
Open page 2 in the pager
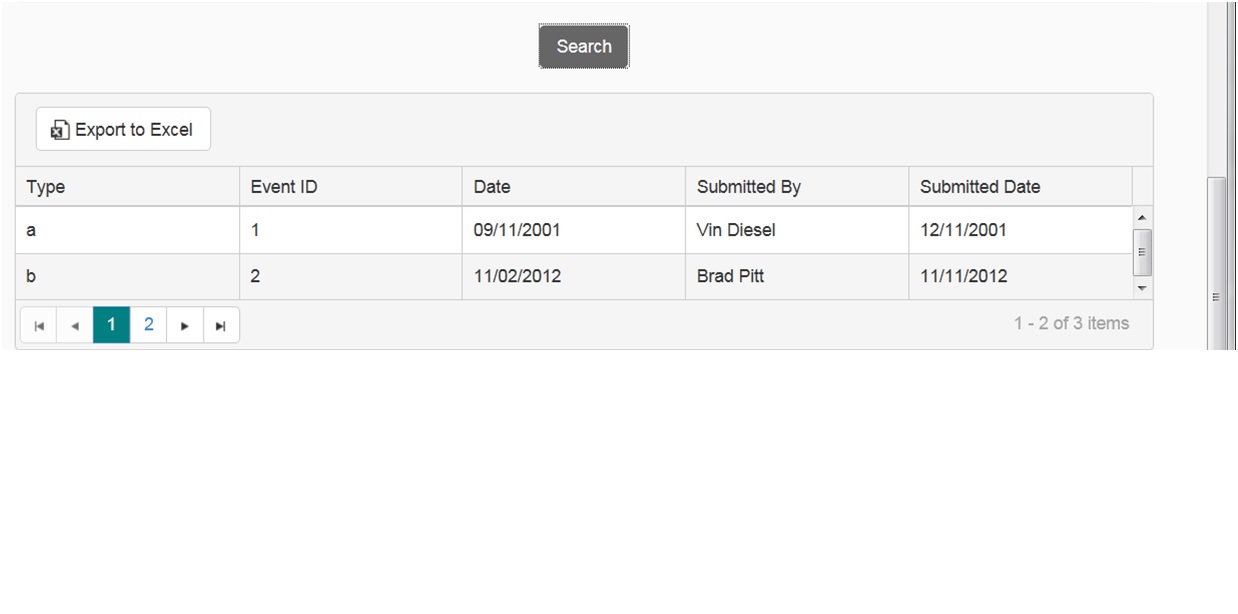coord(148,324)
